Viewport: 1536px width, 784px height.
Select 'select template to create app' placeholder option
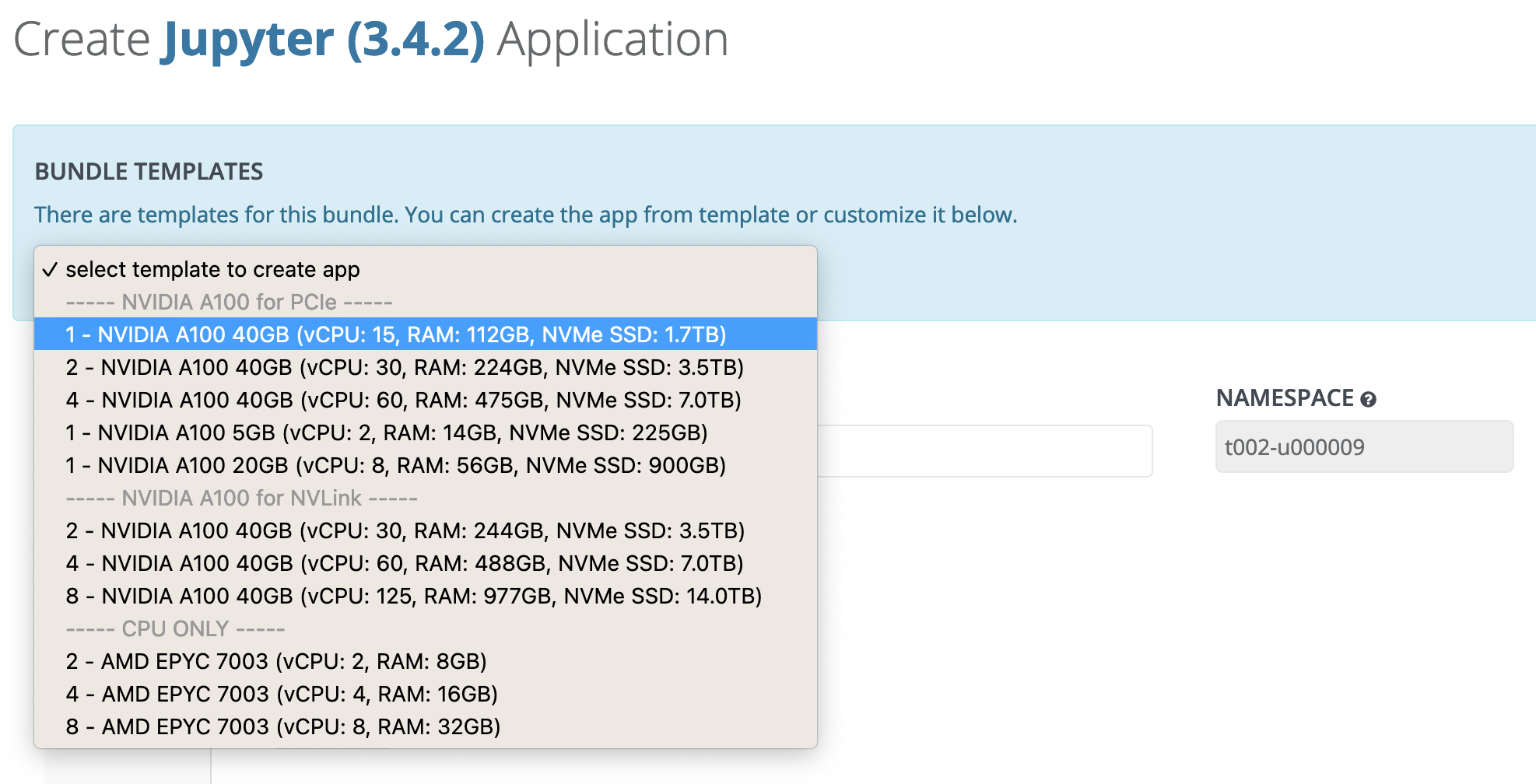tap(426, 269)
